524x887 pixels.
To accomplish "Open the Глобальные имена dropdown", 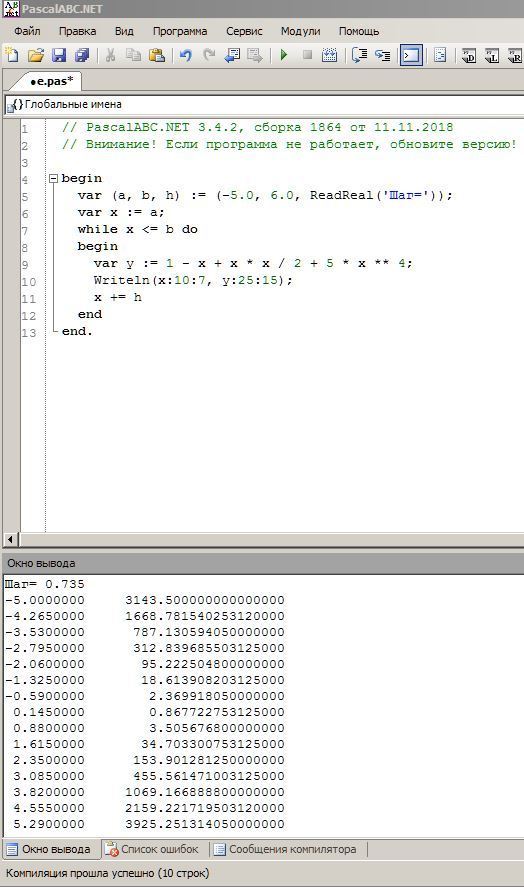I will (x=264, y=105).
